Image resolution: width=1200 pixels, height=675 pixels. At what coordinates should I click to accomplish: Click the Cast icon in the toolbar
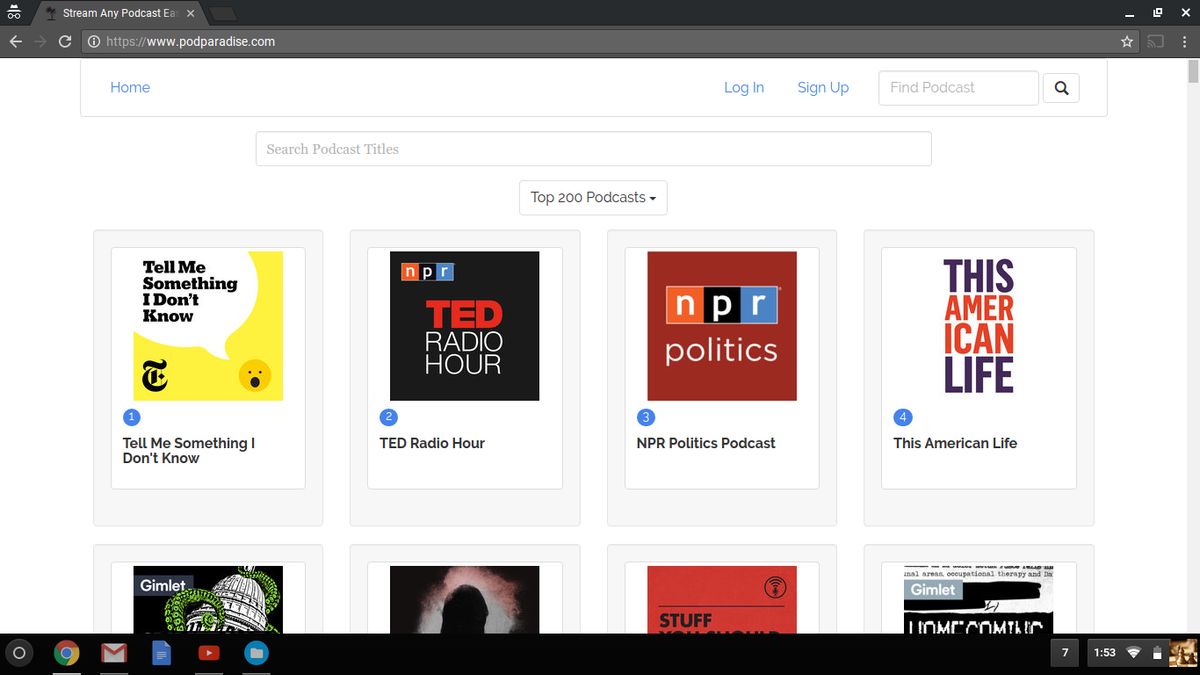(x=1154, y=41)
